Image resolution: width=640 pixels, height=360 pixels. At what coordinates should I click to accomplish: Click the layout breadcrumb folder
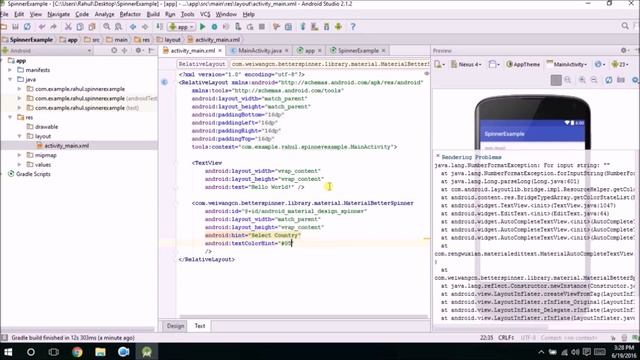(x=169, y=40)
